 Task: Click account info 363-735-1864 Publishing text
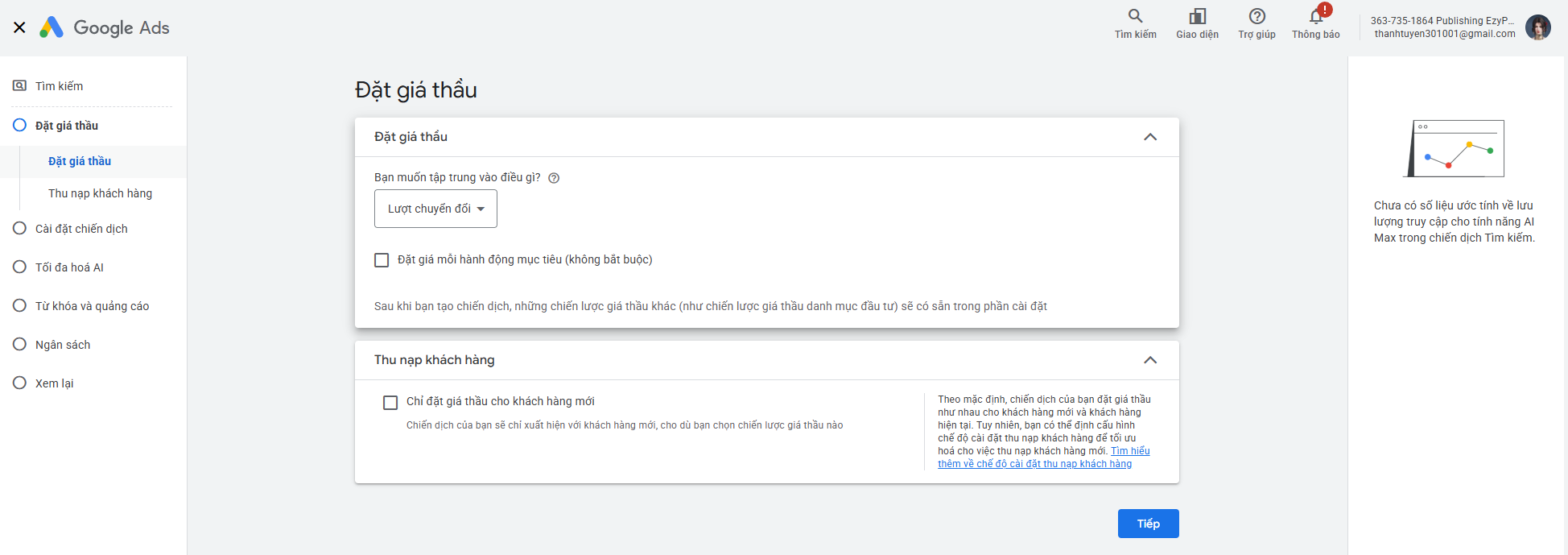pyautogui.click(x=1442, y=21)
